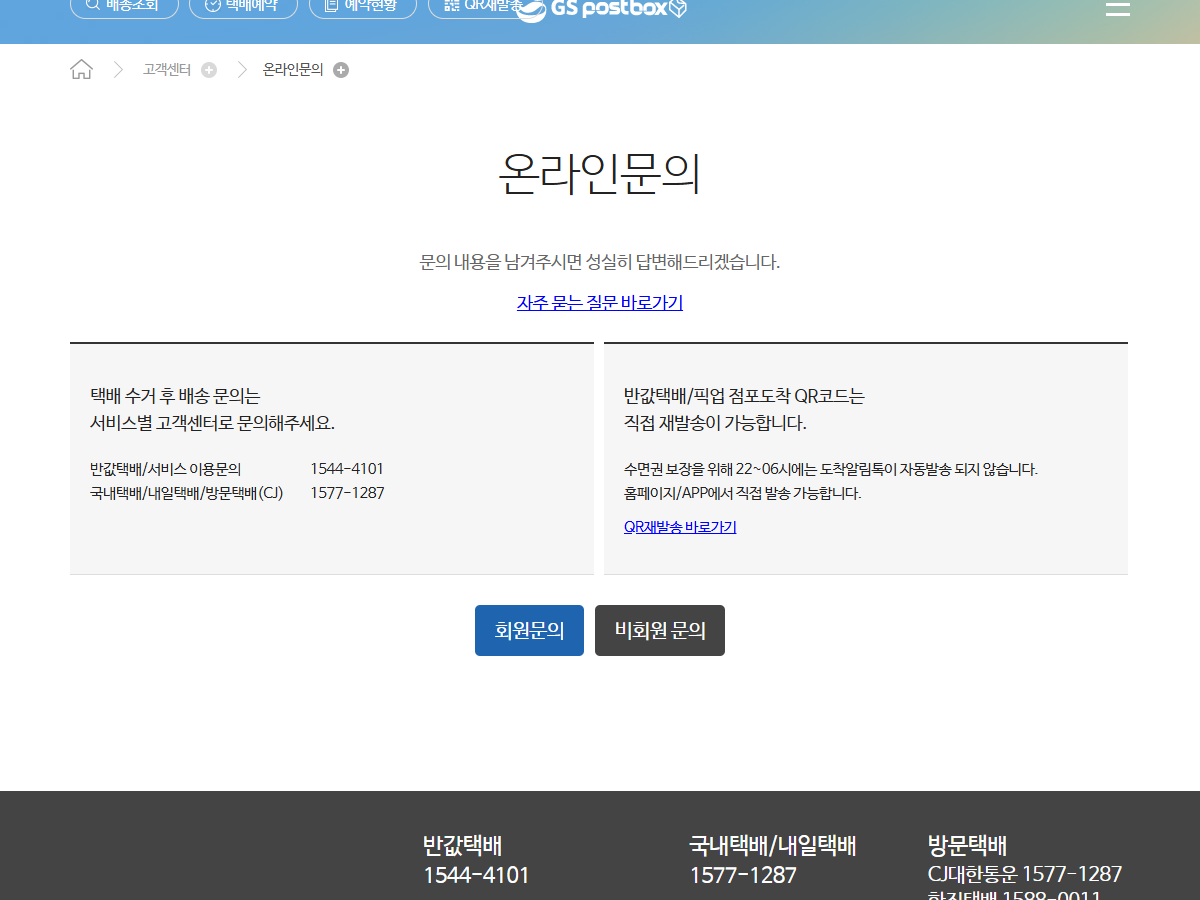
Task: Follow the QR재발송 바로가기 link
Action: click(x=680, y=527)
